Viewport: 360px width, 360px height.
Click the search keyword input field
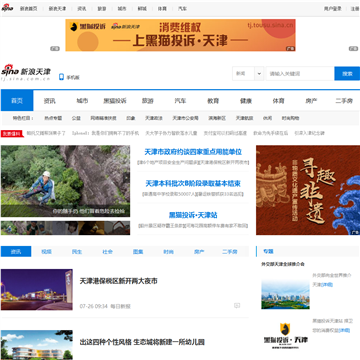[x=300, y=74]
